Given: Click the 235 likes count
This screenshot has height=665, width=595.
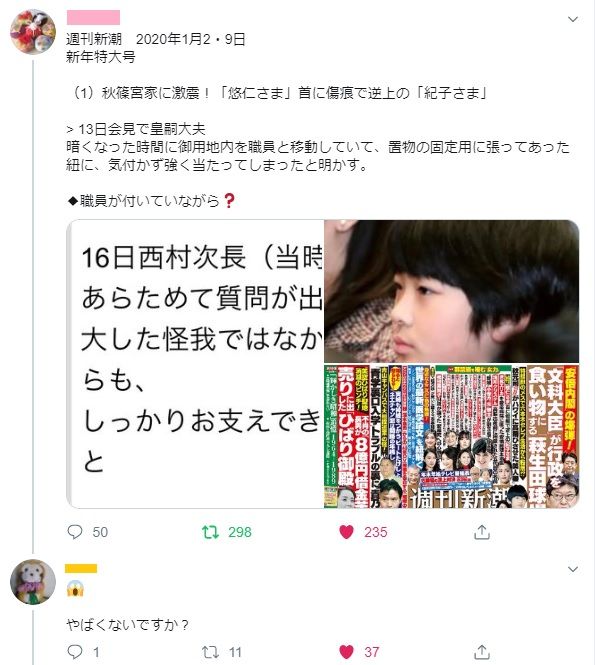Looking at the screenshot, I should tap(376, 532).
